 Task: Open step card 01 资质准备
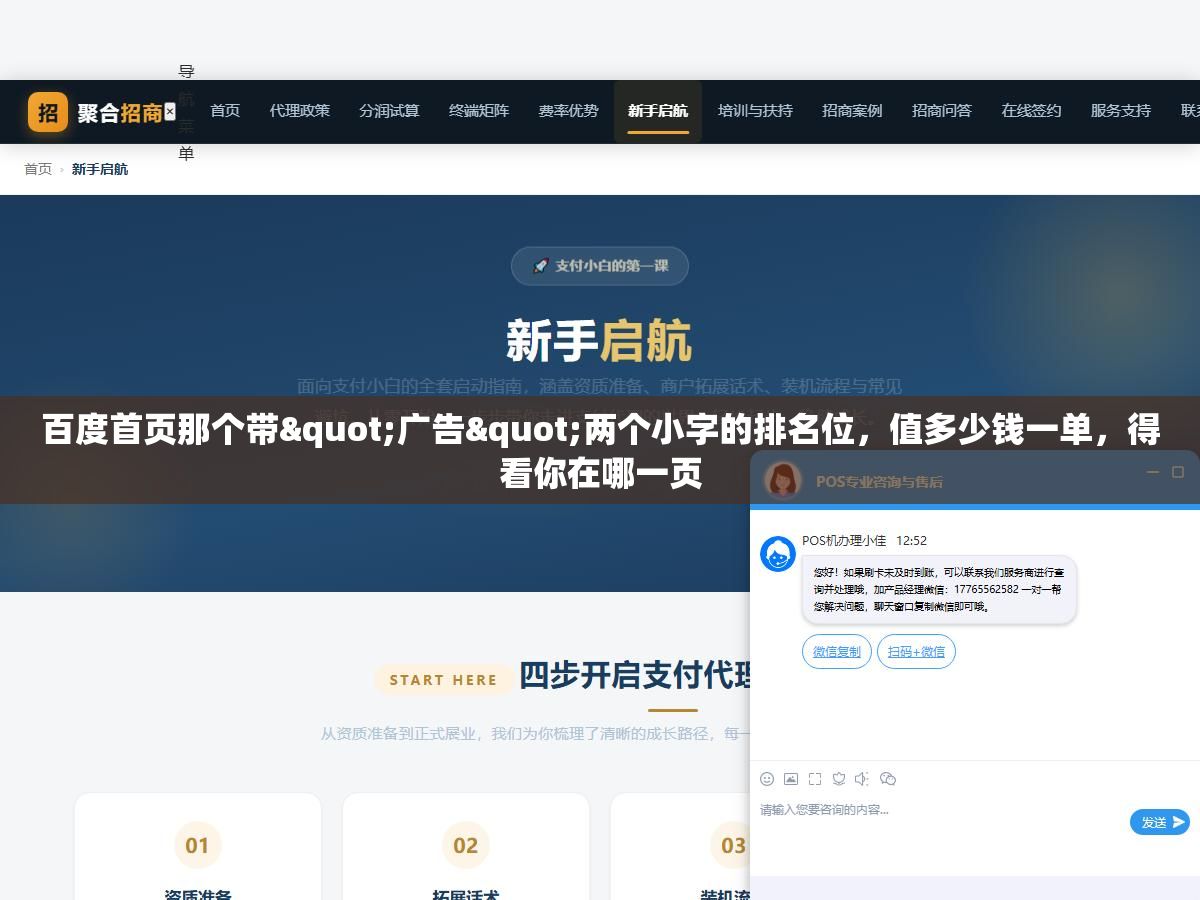coord(198,847)
